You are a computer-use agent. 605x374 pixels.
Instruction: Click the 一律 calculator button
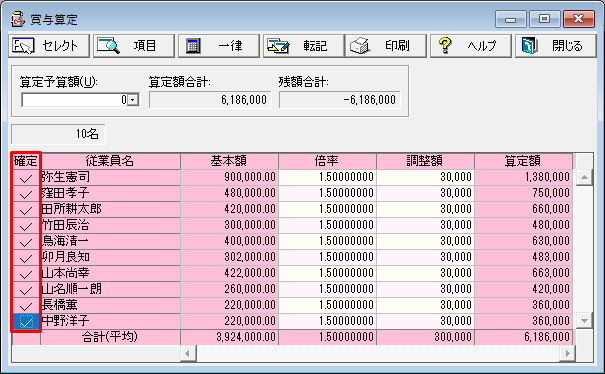click(x=219, y=46)
